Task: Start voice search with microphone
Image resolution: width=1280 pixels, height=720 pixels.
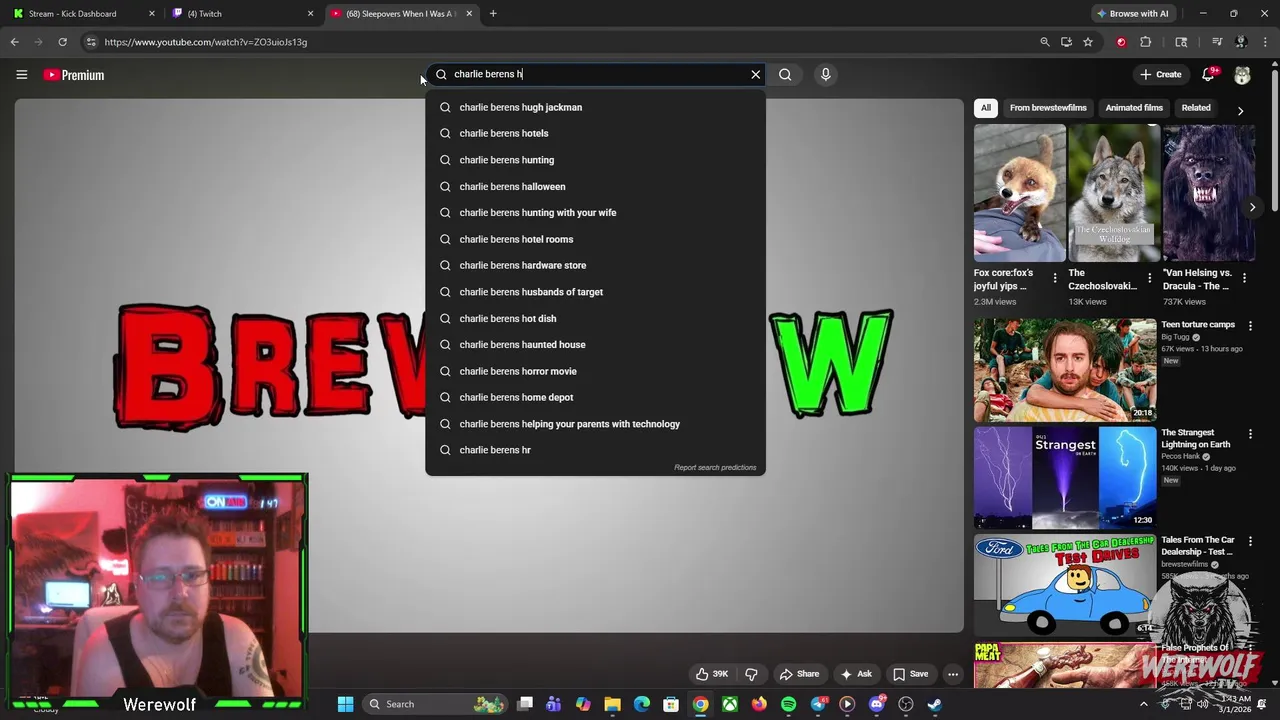Action: point(825,74)
